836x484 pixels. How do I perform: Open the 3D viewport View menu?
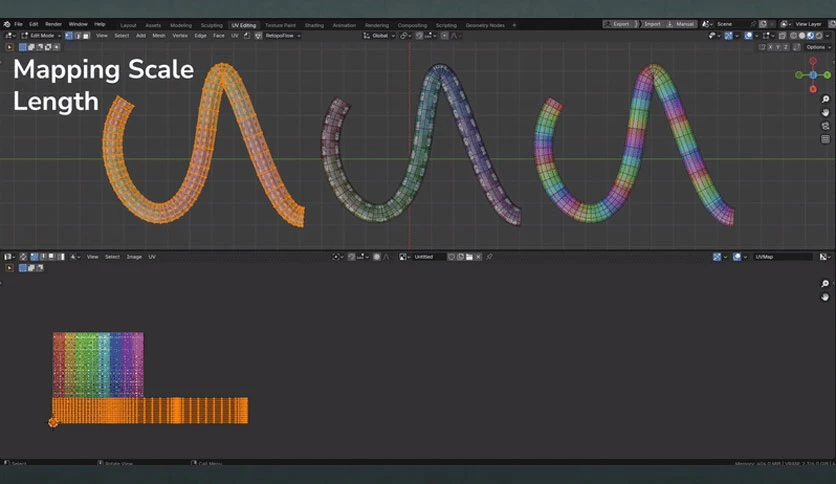click(101, 36)
